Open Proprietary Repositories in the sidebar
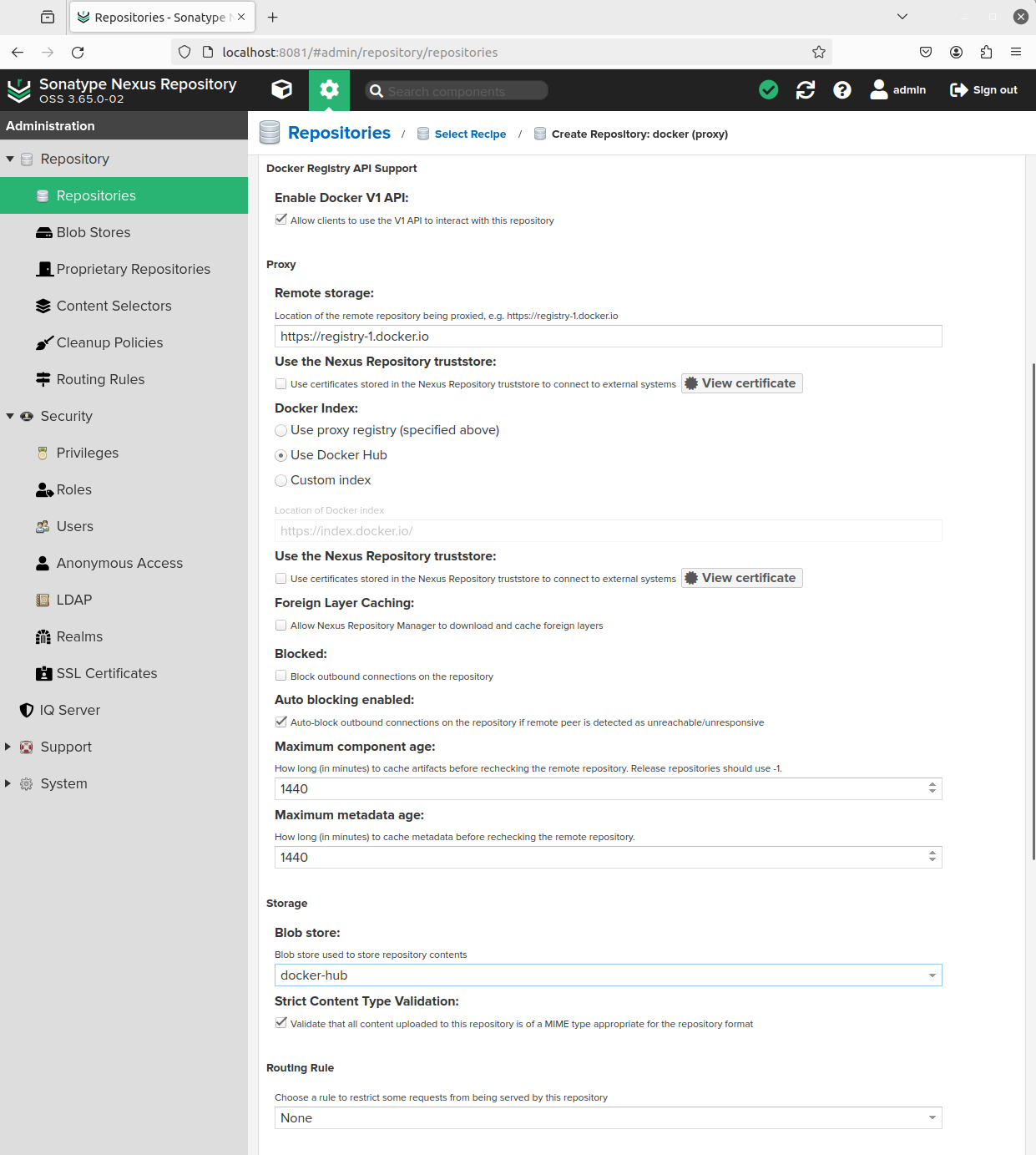 pyautogui.click(x=124, y=269)
